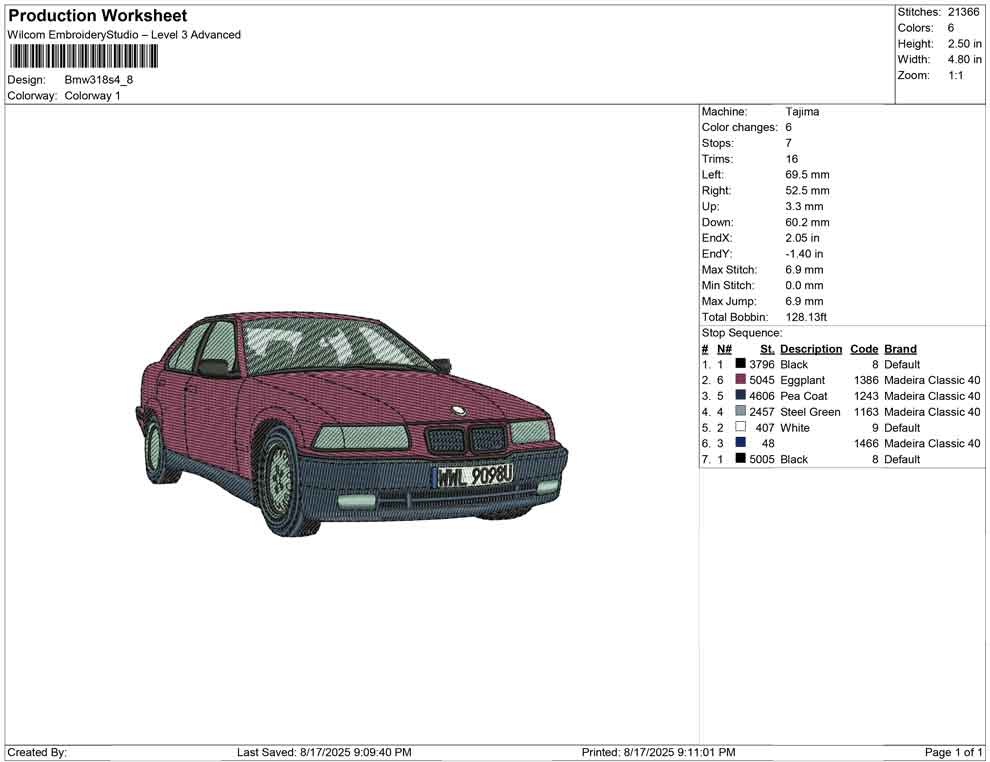Click the black swatch for thread 3796
990x762 pixels.
(x=740, y=365)
